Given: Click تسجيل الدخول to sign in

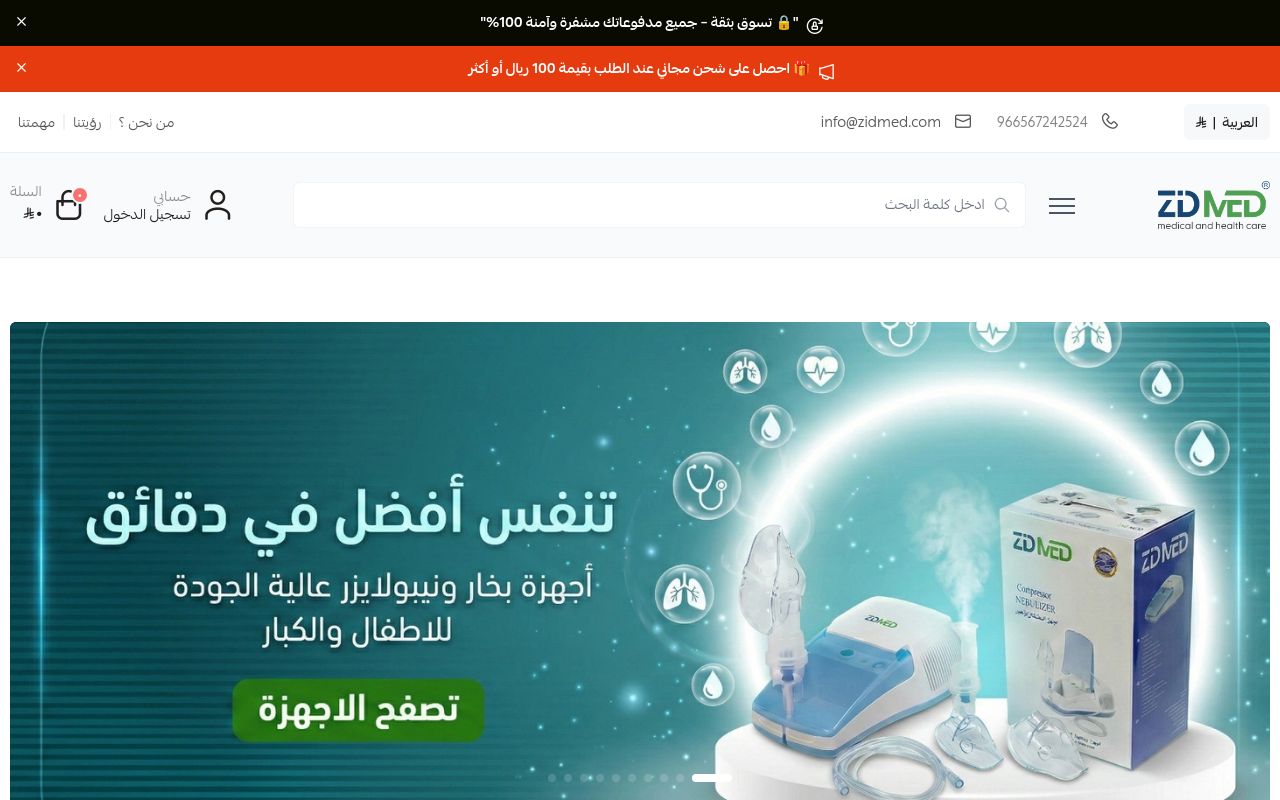Looking at the screenshot, I should click(147, 214).
